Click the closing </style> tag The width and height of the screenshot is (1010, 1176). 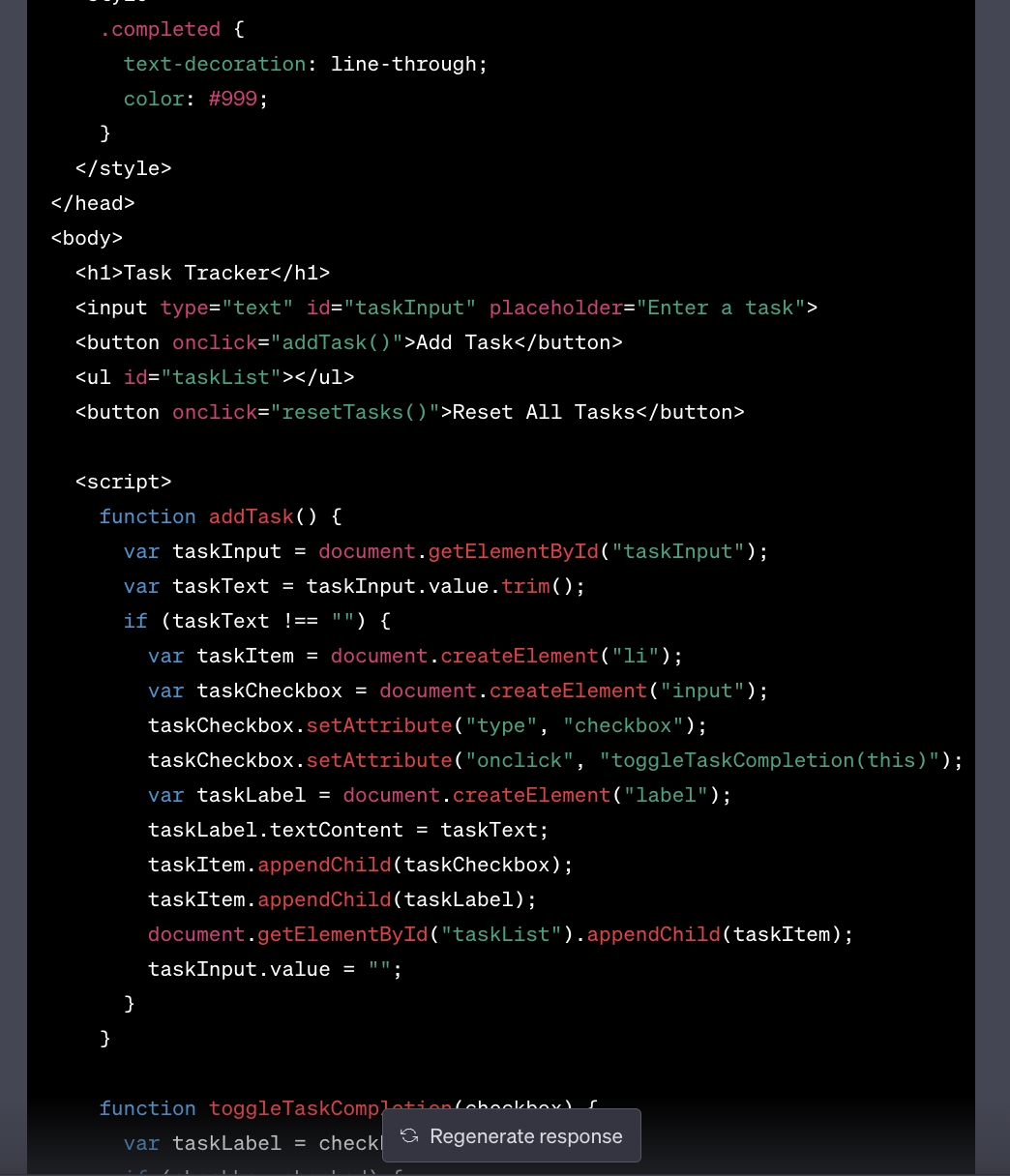pos(124,168)
